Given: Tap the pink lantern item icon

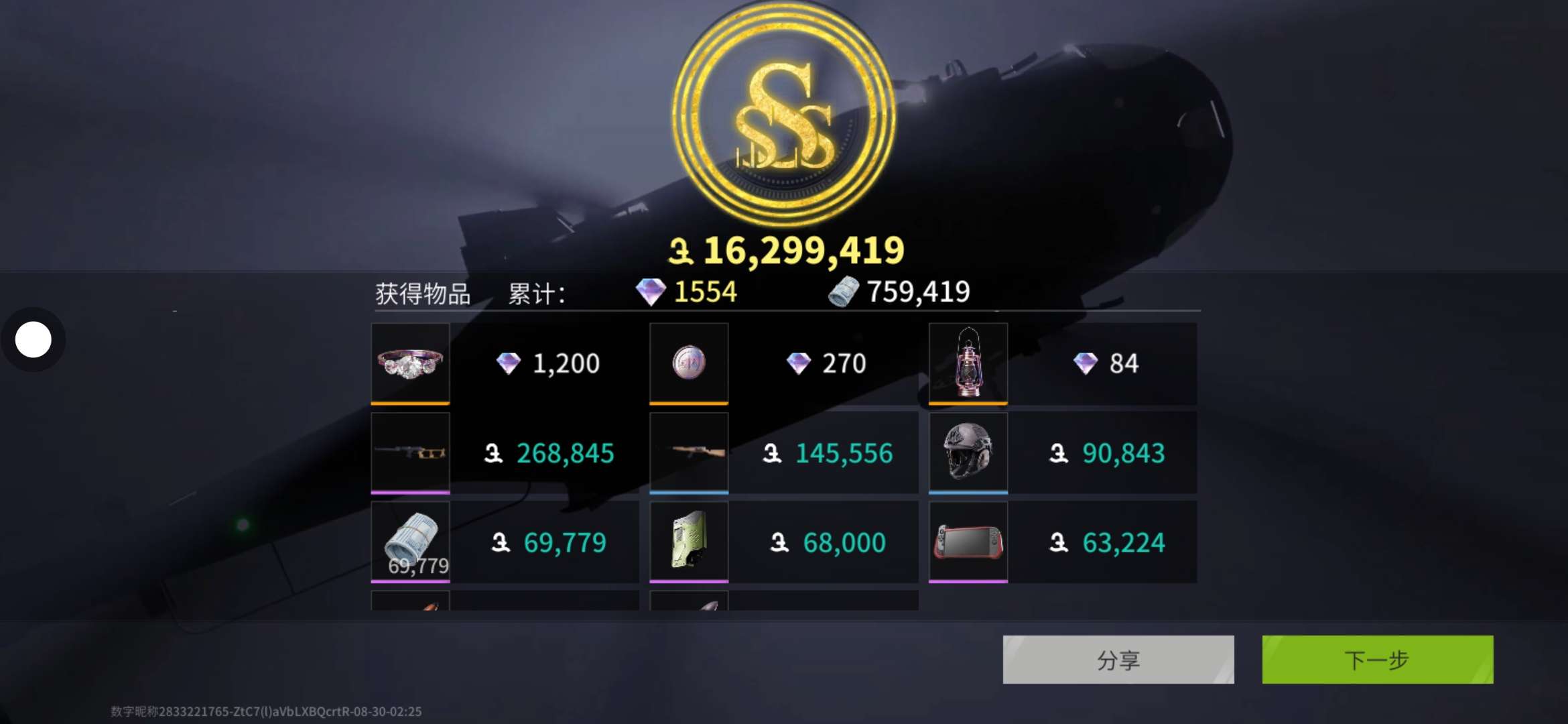Looking at the screenshot, I should [968, 363].
